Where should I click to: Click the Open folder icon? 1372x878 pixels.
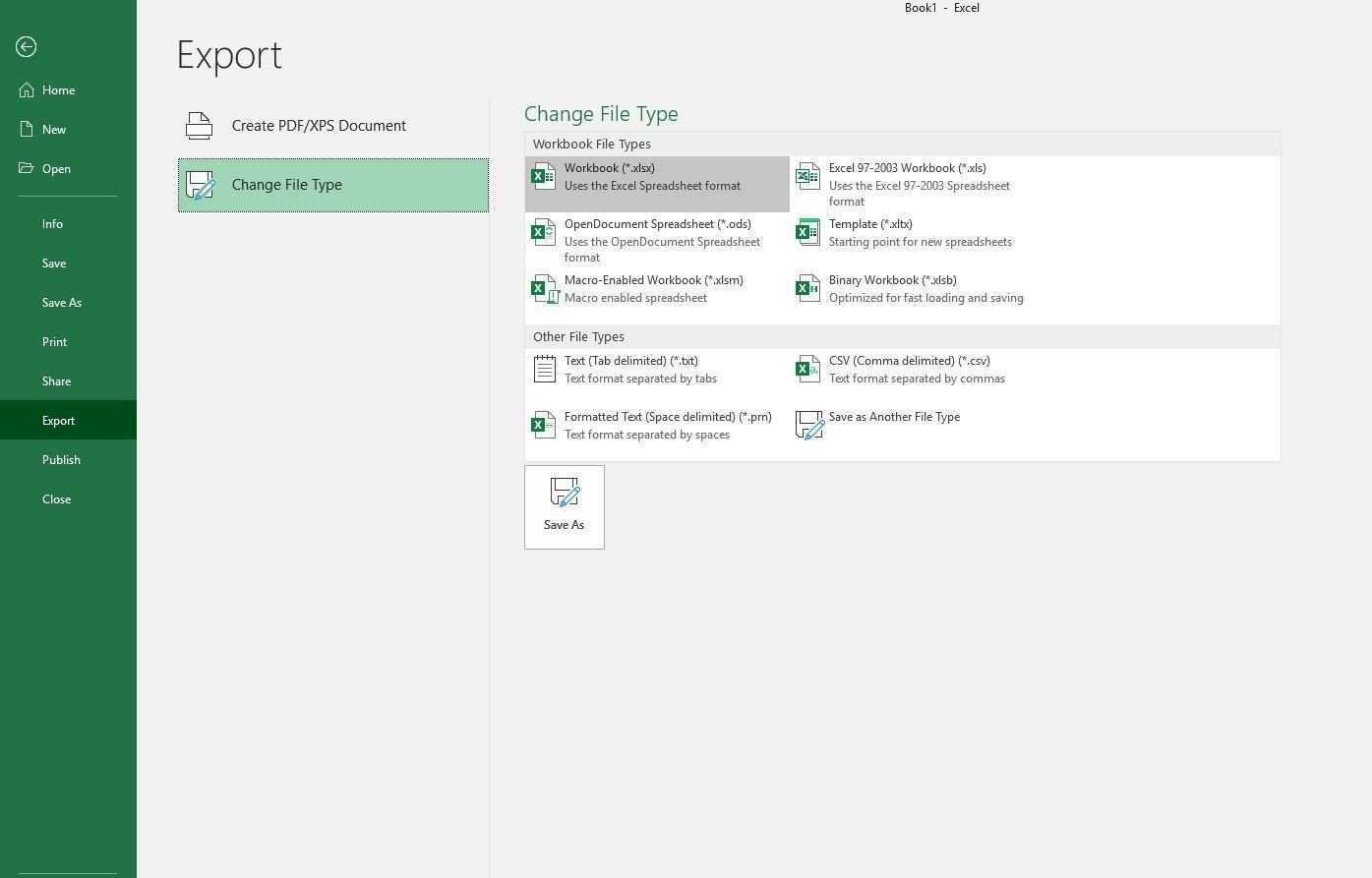click(x=26, y=169)
